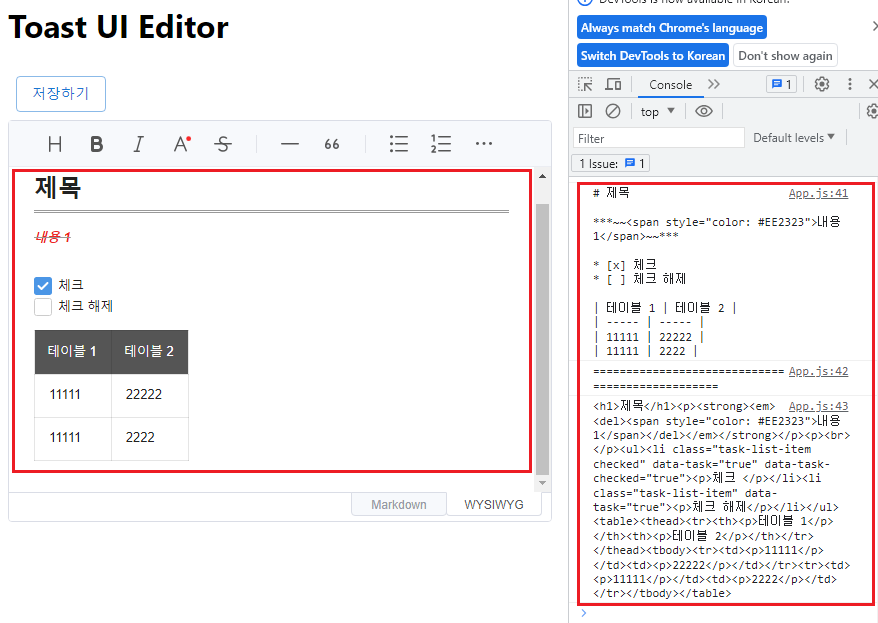The image size is (878, 623).
Task: Open App.js:43 source link
Action: [818, 406]
